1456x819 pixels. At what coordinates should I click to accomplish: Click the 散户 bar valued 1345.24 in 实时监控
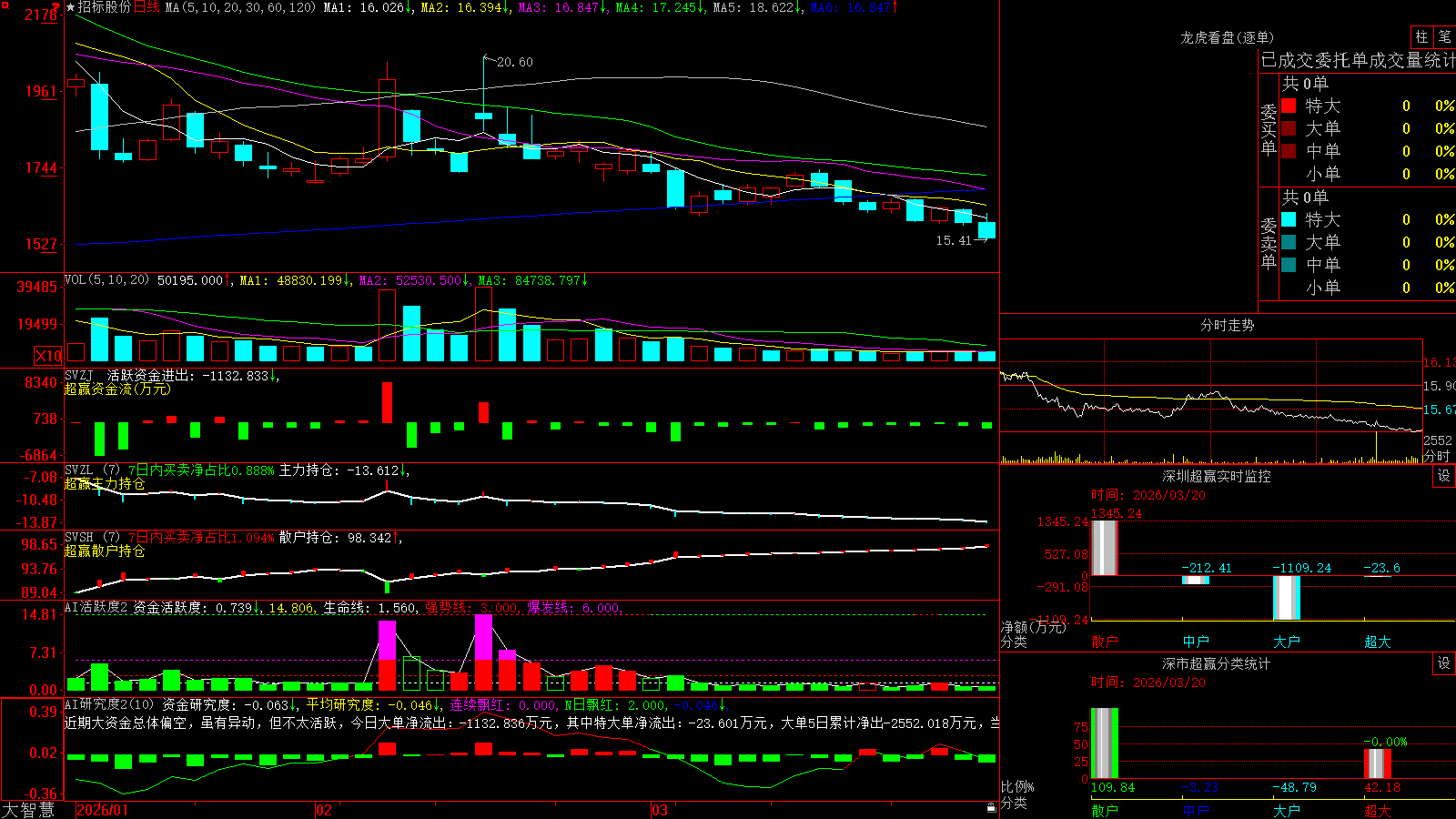tap(1105, 548)
